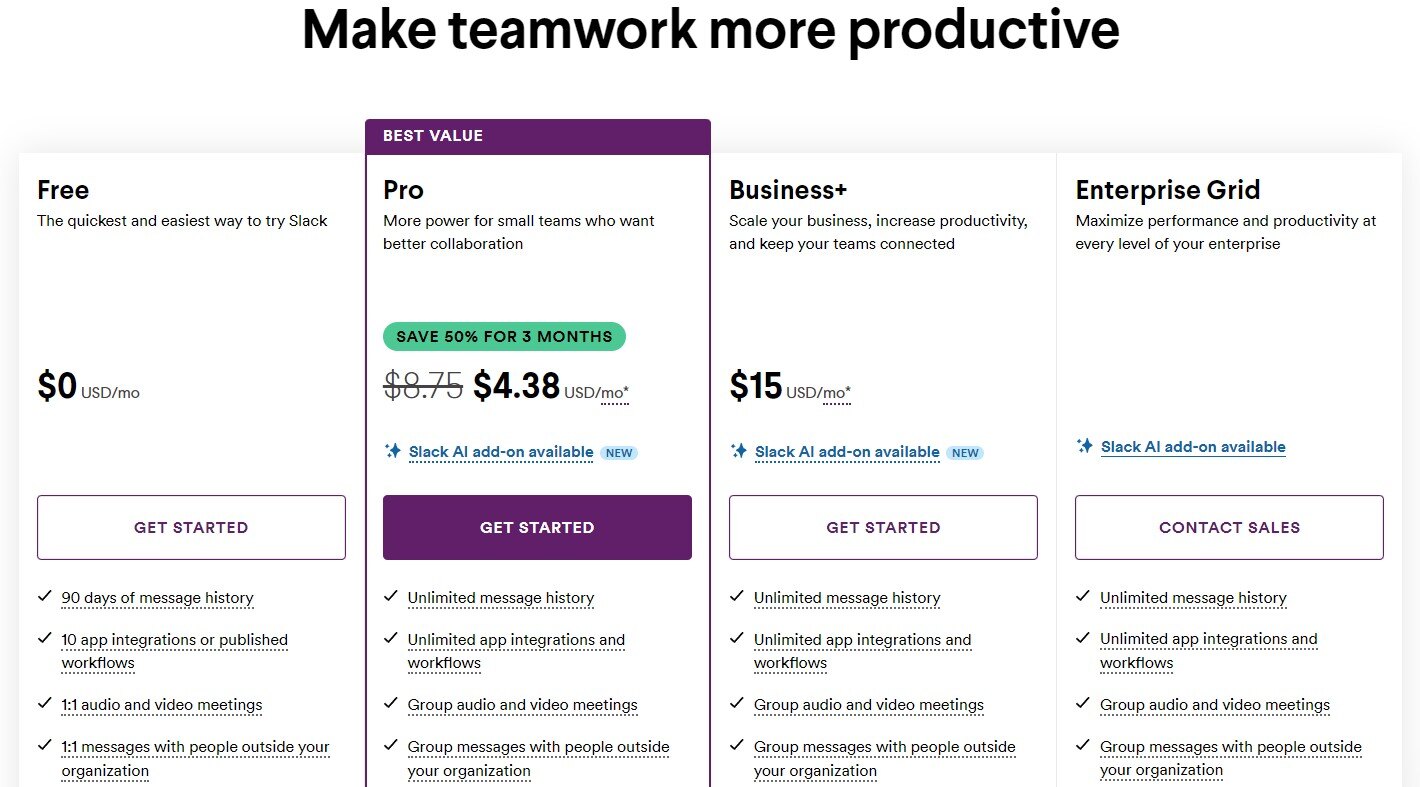Image resolution: width=1420 pixels, height=787 pixels.
Task: Click the sparkle icon beside Enterprise Grid's AI add-on
Action: point(1085,446)
